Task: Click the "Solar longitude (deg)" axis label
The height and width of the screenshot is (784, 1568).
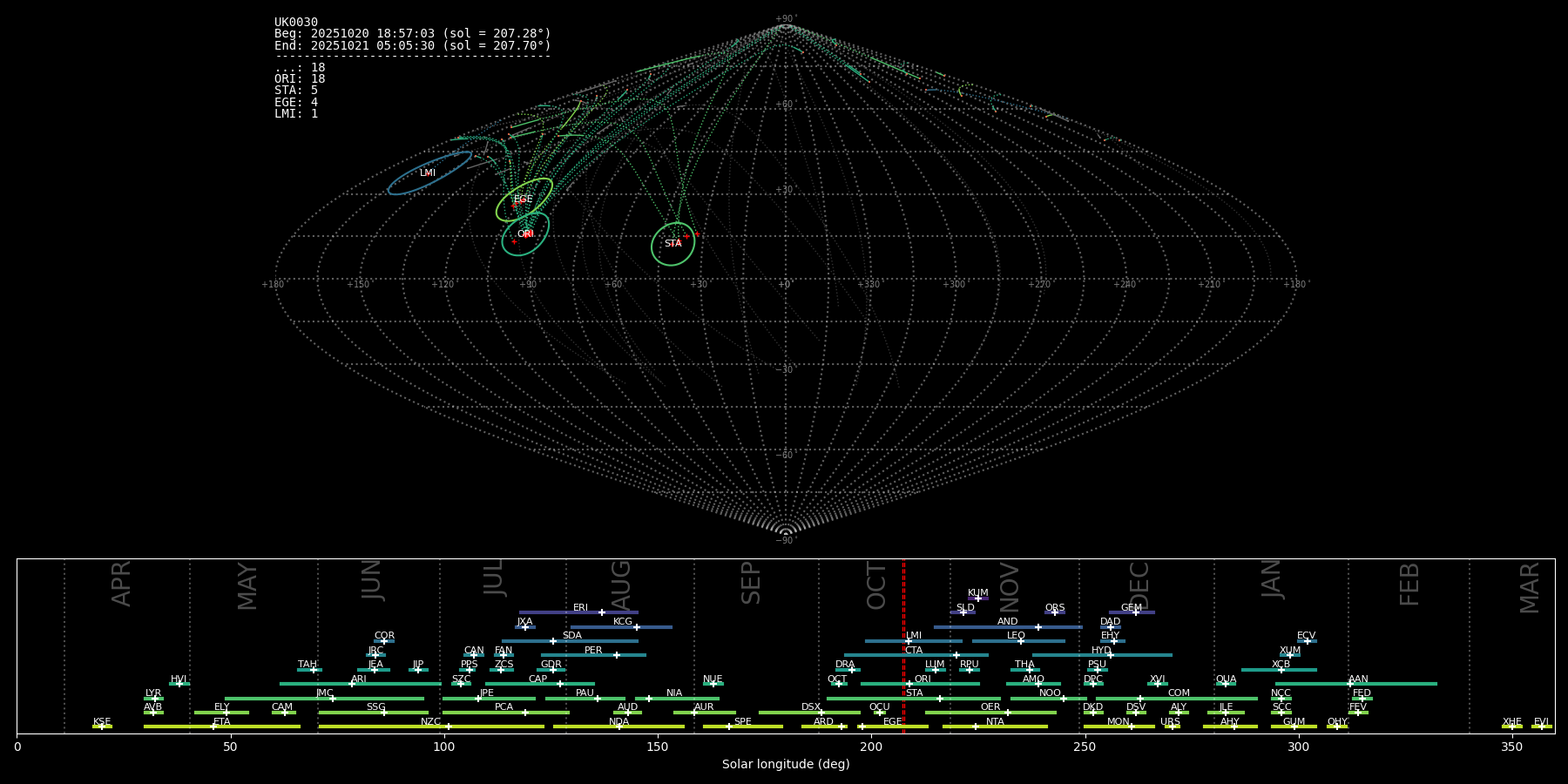Action: pyautogui.click(x=785, y=764)
